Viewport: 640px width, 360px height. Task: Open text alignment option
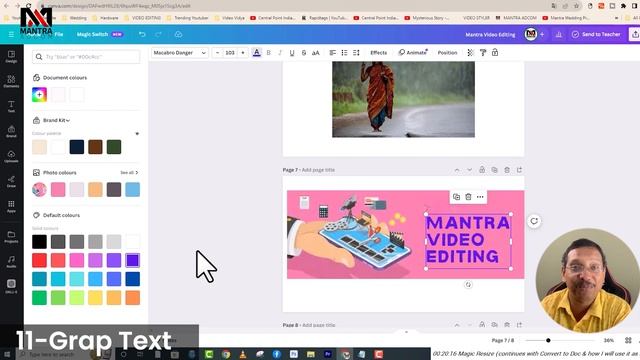(x=333, y=53)
